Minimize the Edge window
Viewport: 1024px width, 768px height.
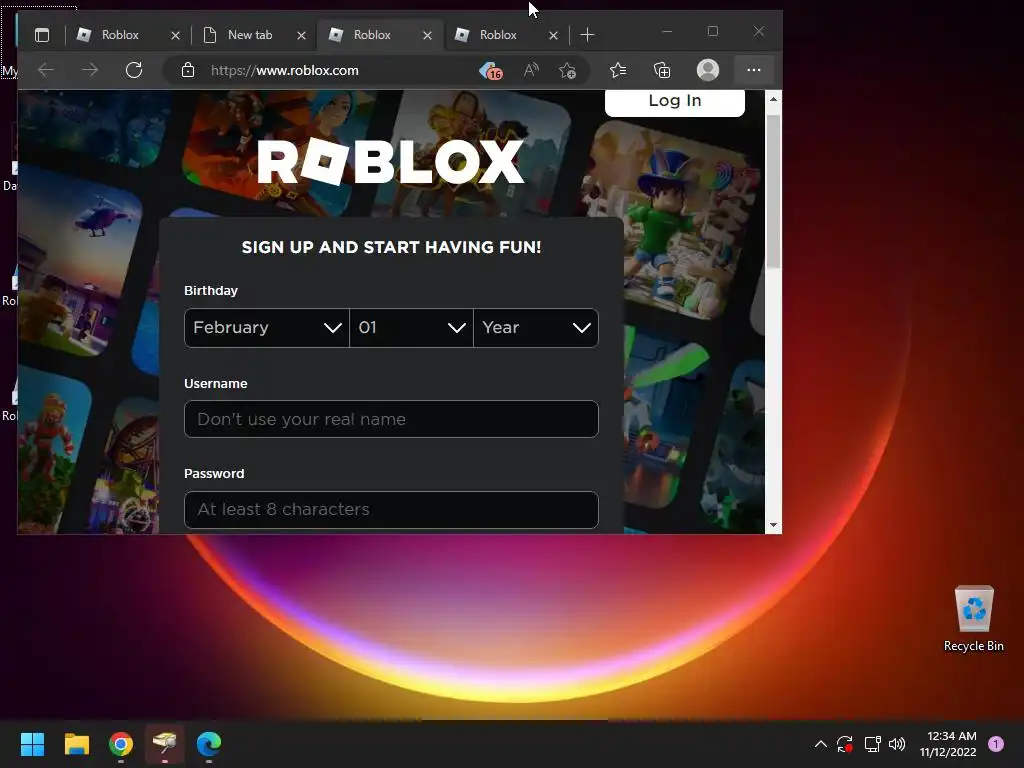coord(667,31)
